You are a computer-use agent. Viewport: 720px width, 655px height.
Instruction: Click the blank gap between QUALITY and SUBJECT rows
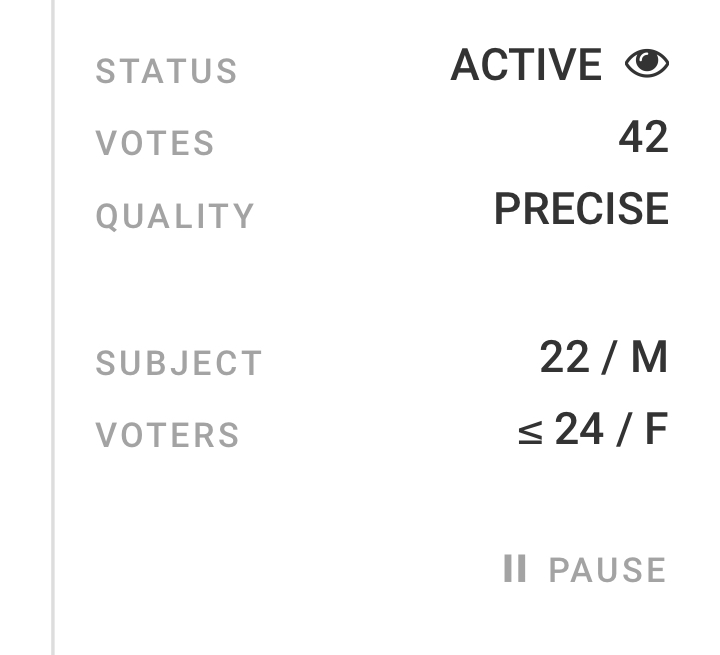tap(380, 287)
